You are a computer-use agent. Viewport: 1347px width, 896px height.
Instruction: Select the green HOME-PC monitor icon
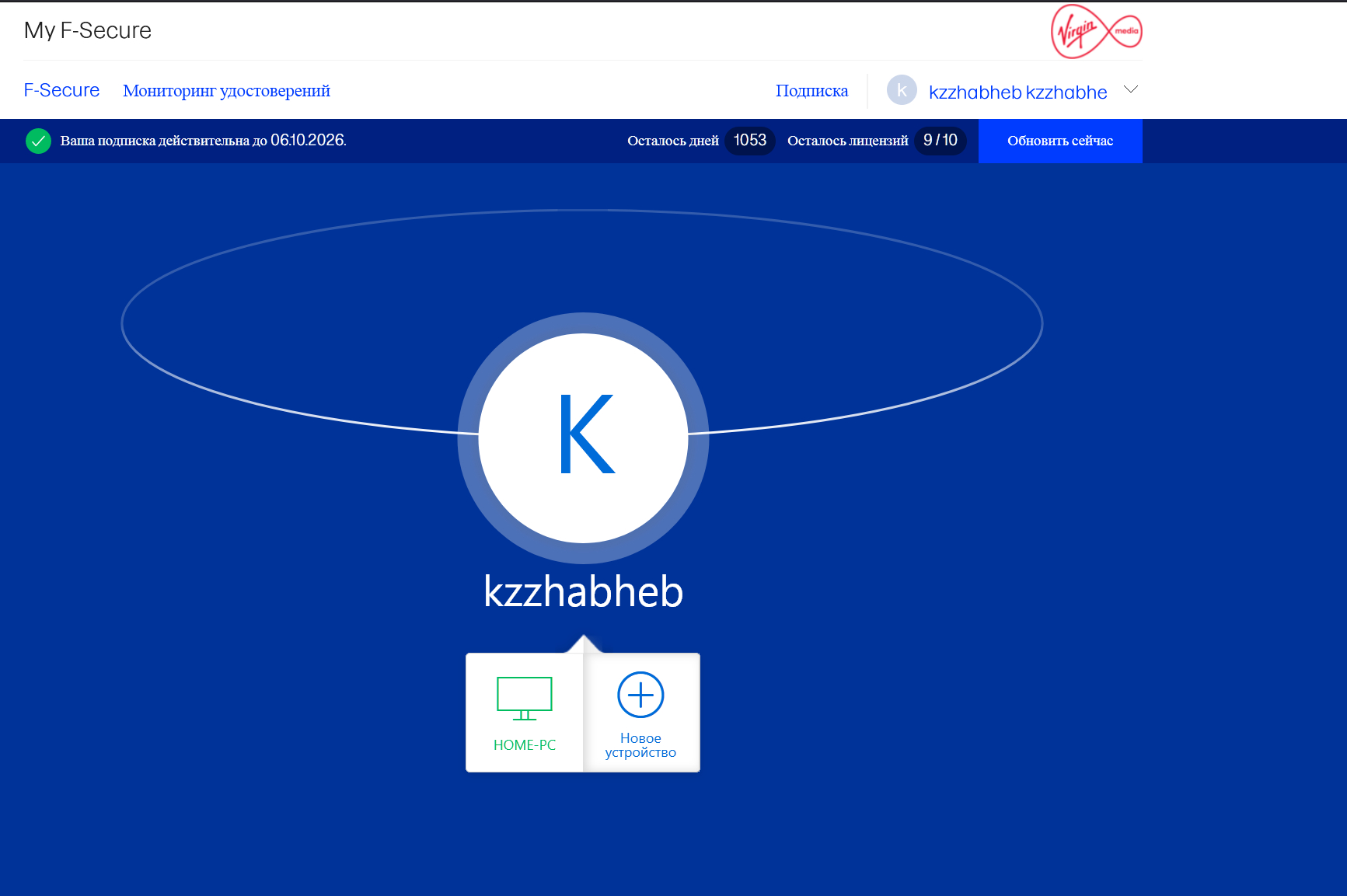tap(525, 698)
